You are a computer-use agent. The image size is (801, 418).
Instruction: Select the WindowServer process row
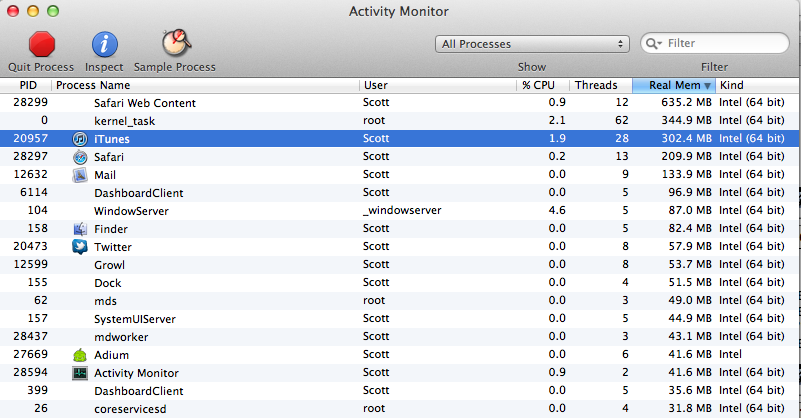pyautogui.click(x=400, y=211)
